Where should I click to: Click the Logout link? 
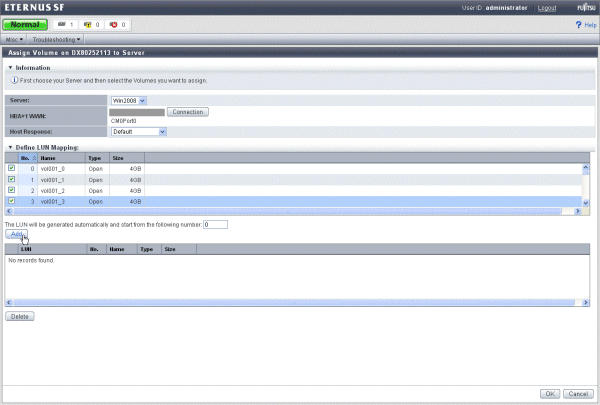[547, 8]
